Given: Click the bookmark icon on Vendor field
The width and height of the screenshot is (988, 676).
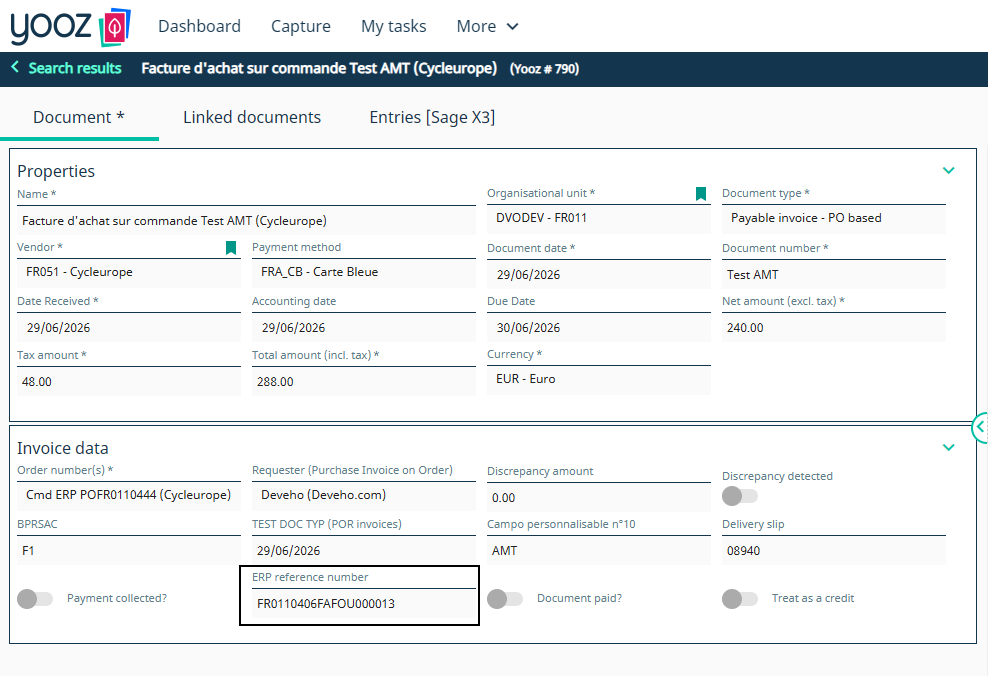Looking at the screenshot, I should 231,248.
